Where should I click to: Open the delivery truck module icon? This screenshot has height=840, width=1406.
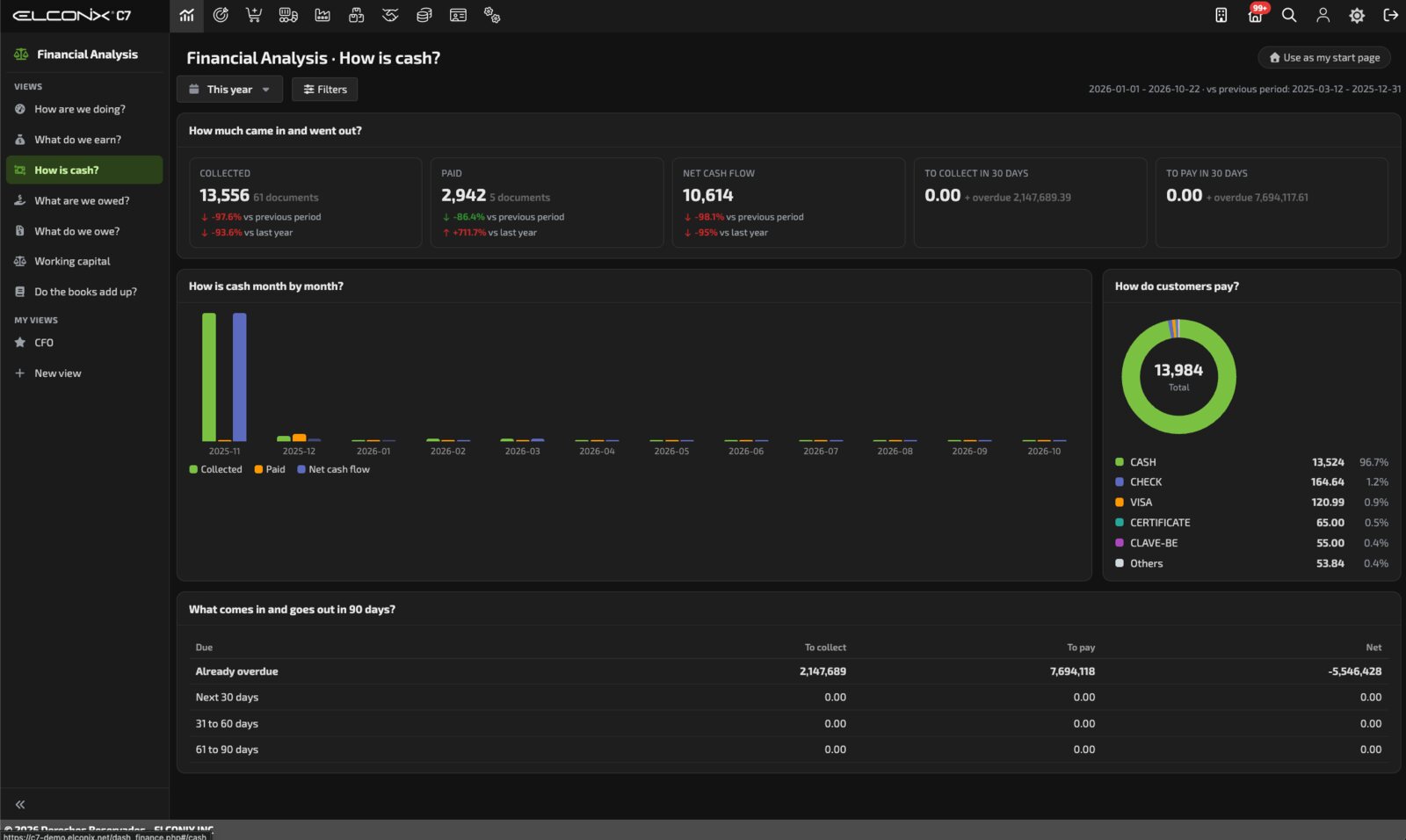[288, 15]
